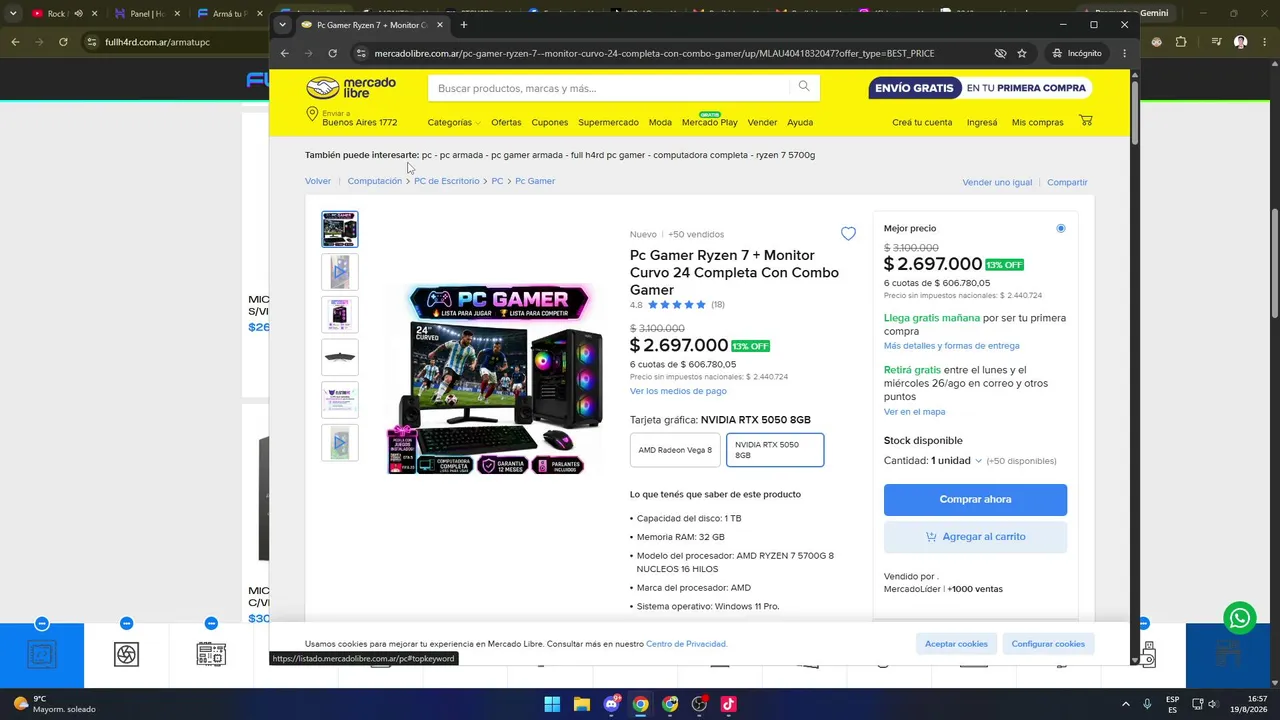Image resolution: width=1280 pixels, height=720 pixels.
Task: Open the incognito Chrome three-dot menu
Action: pyautogui.click(x=1124, y=53)
